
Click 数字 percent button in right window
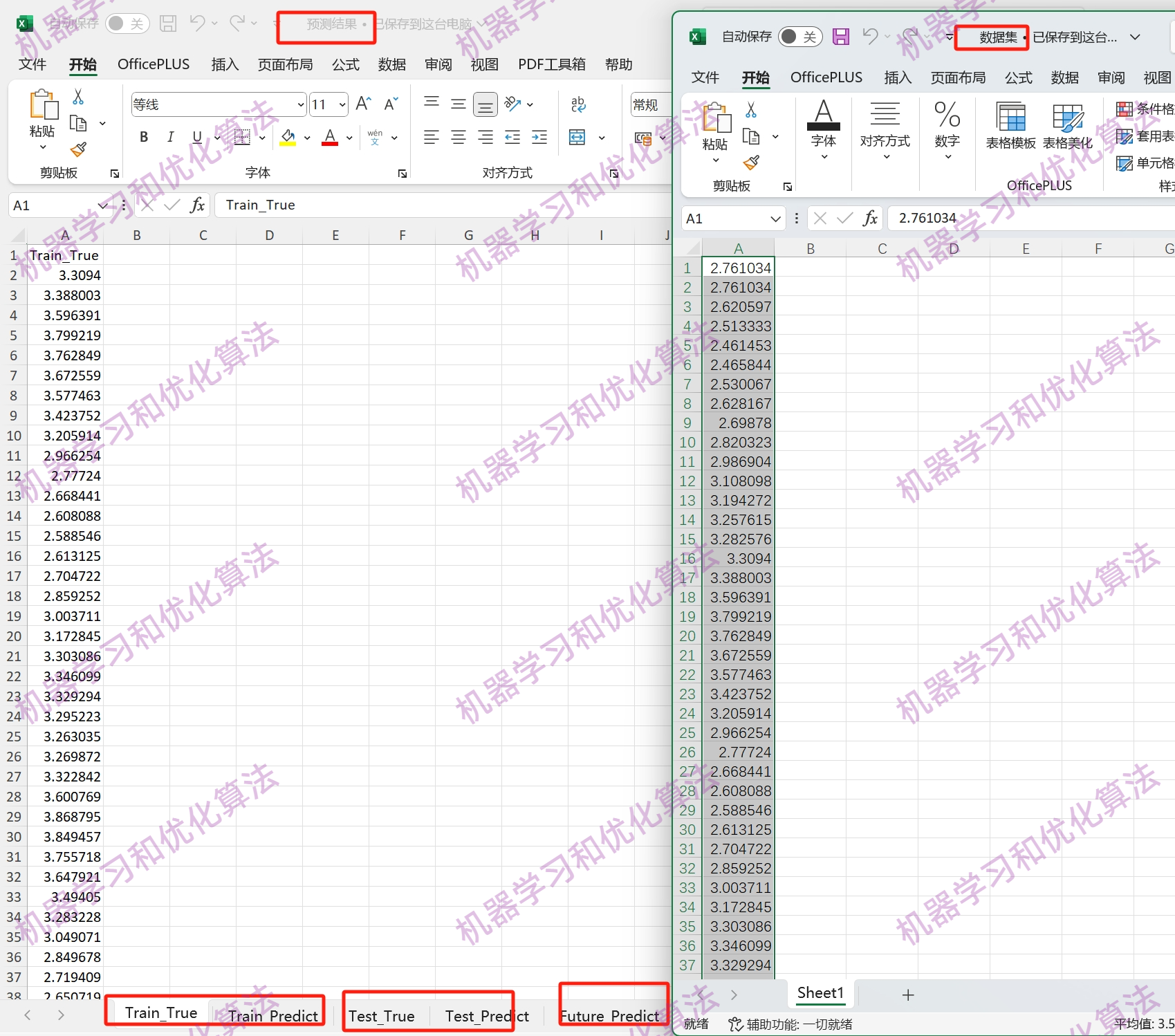[947, 131]
